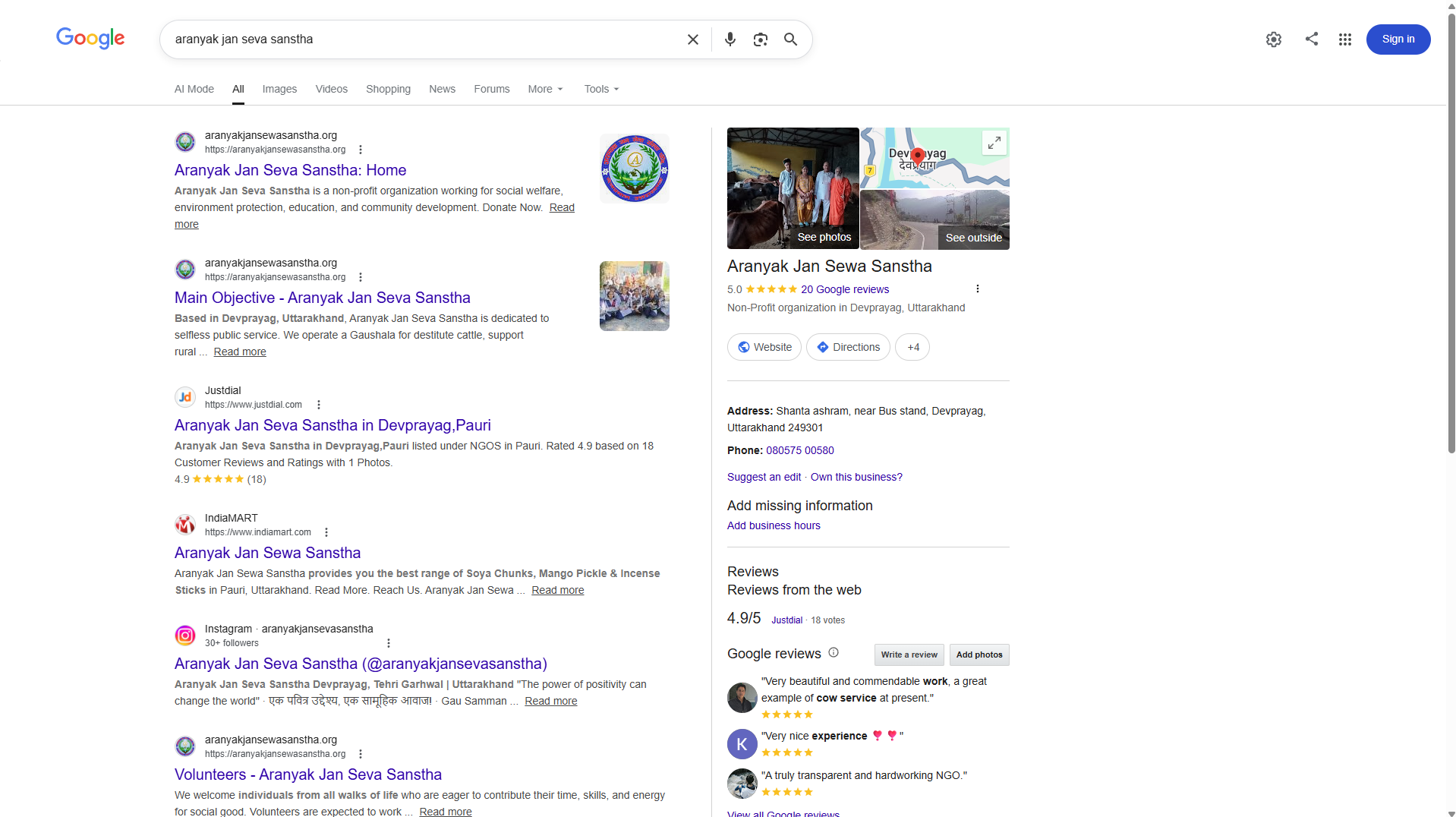Switch to the Images tab

click(279, 89)
